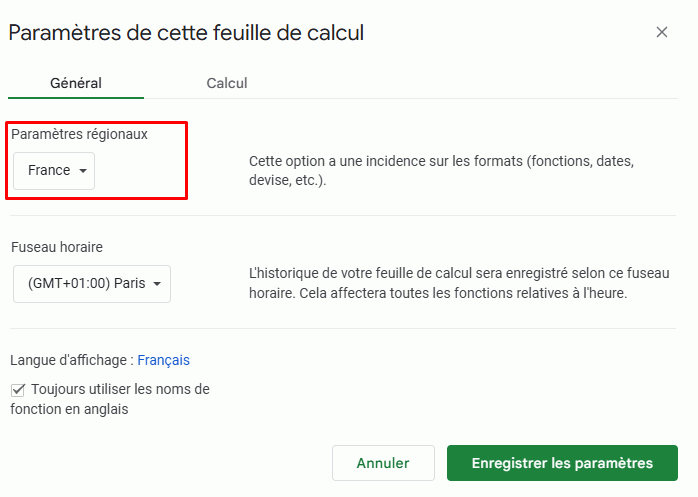The height and width of the screenshot is (497, 698).
Task: Click the dialog title 'Paramètres de cette feuille'
Action: click(x=186, y=32)
